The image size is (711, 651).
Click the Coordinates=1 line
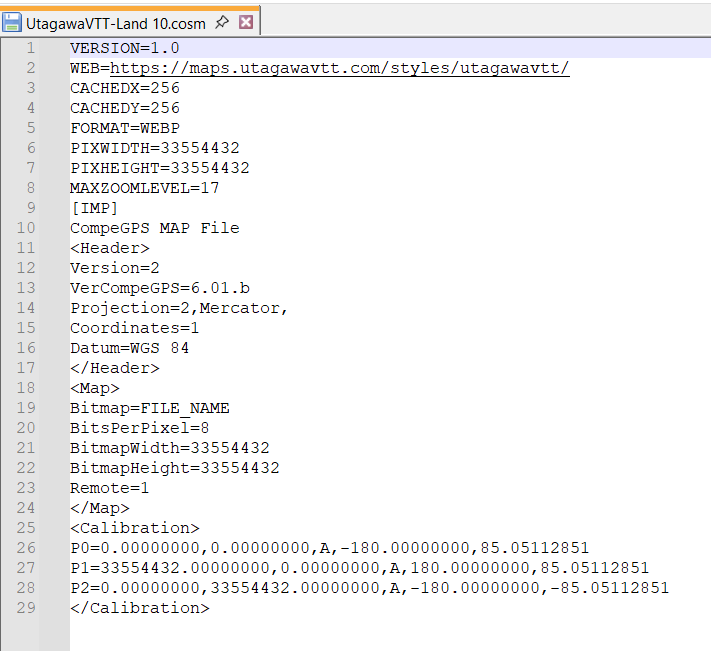click(x=135, y=328)
